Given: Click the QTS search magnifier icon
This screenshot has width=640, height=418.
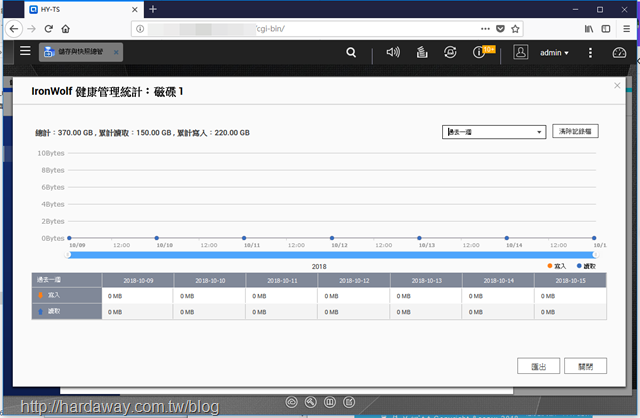Looking at the screenshot, I should pos(351,52).
